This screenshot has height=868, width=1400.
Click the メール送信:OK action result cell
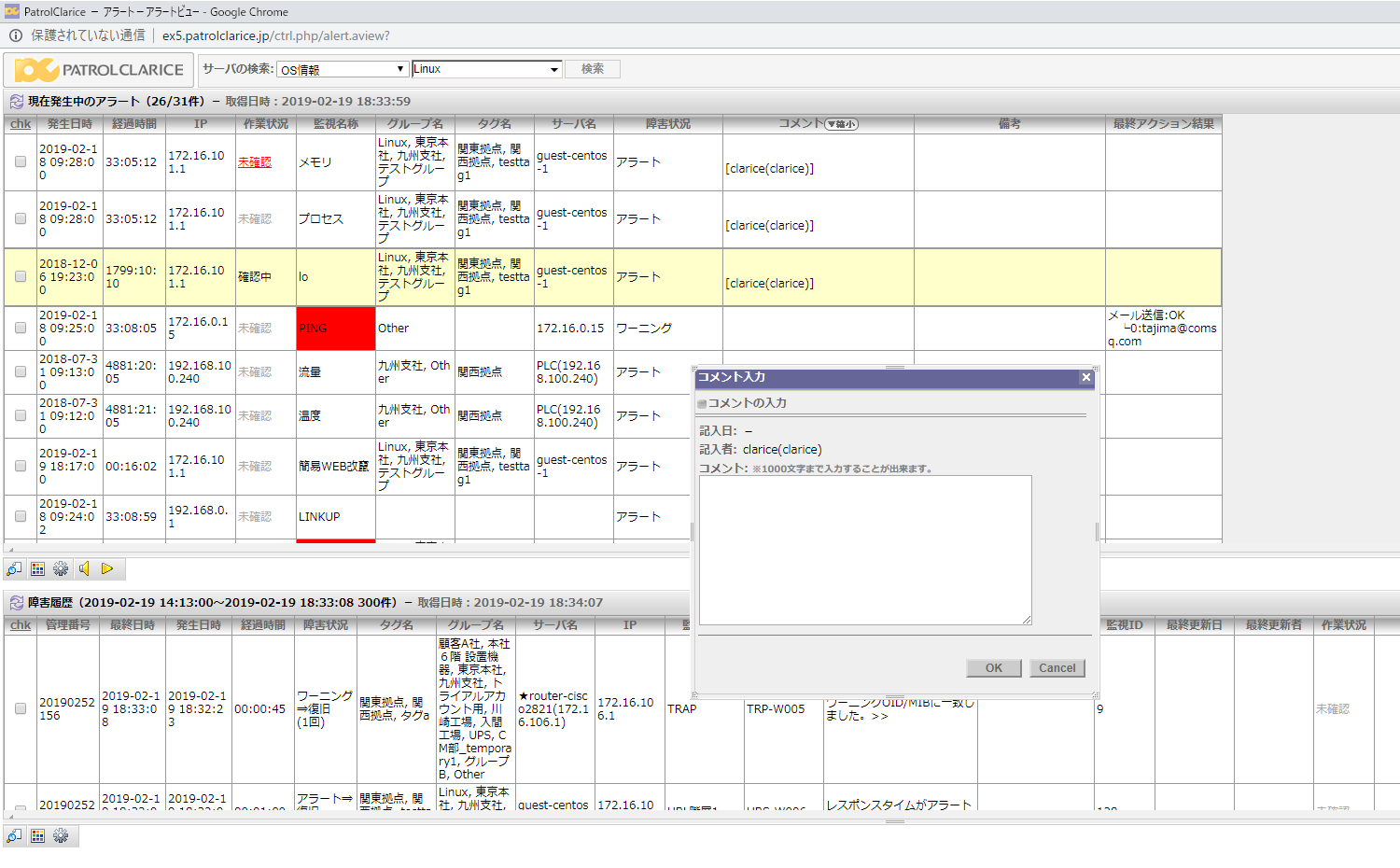1163,329
